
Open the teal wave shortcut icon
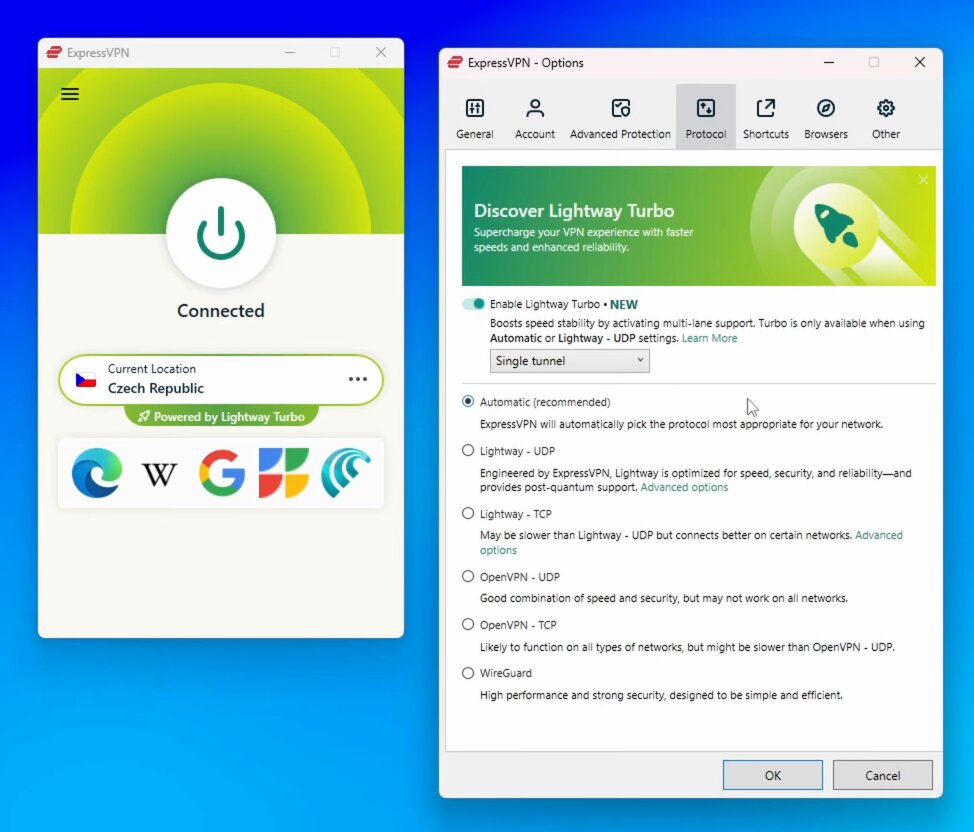click(346, 473)
